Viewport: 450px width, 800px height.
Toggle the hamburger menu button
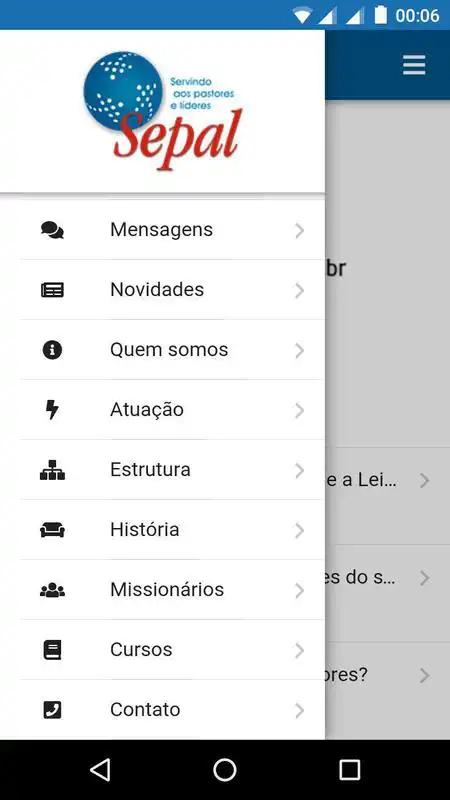(x=414, y=65)
